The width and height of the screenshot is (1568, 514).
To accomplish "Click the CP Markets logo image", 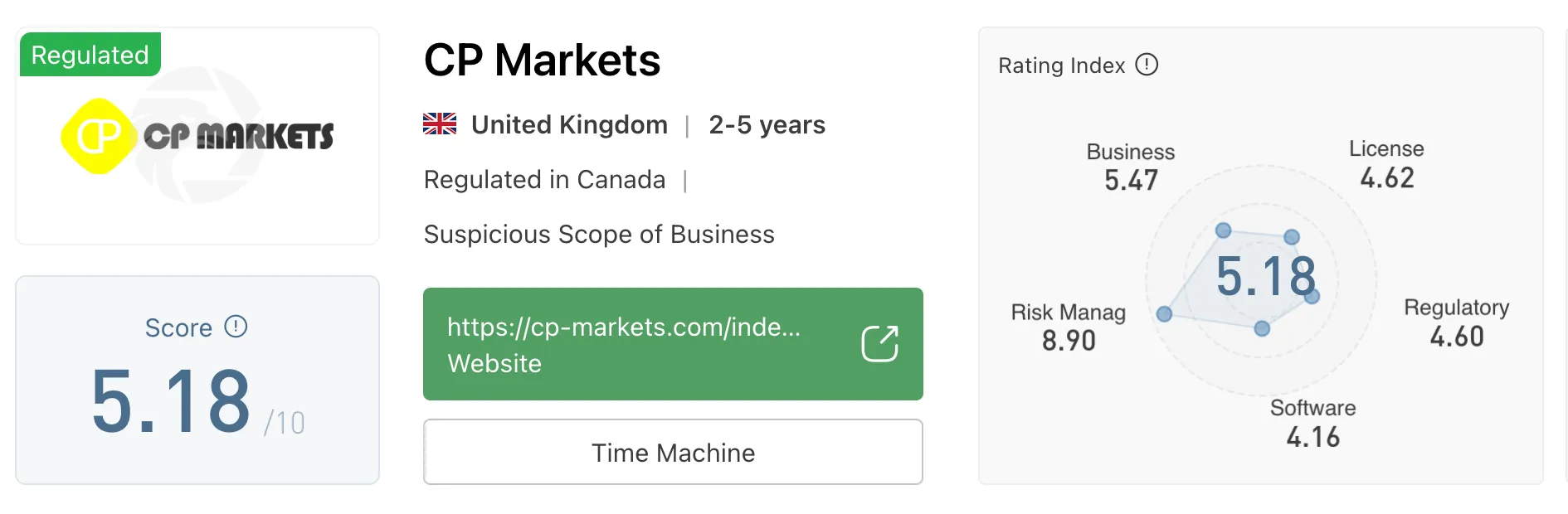I will (197, 137).
